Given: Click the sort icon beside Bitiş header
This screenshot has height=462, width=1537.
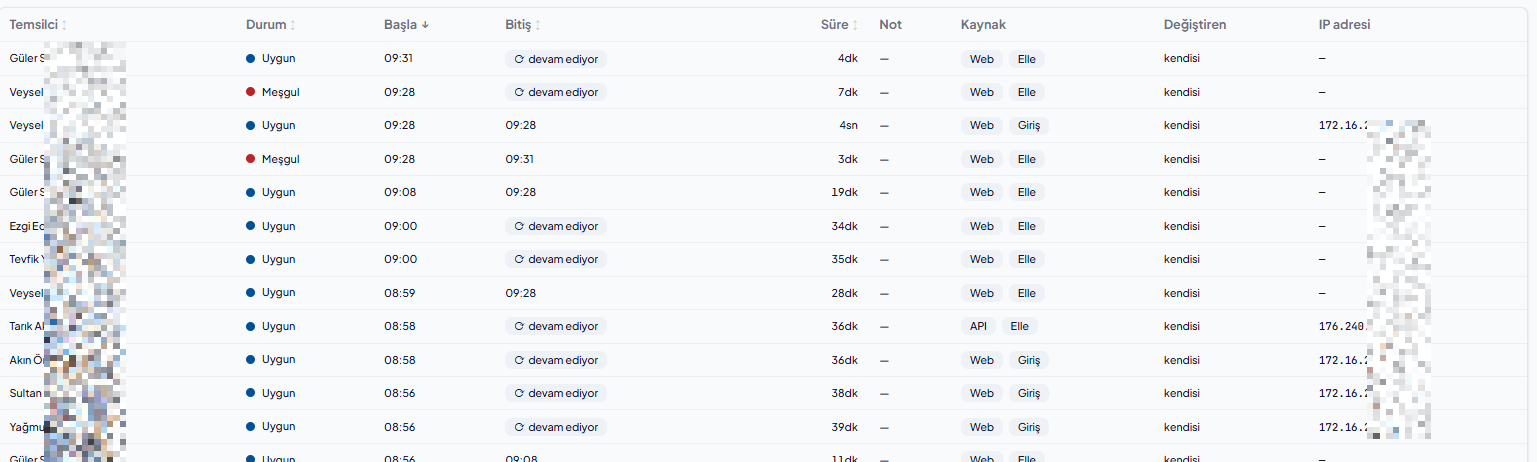Looking at the screenshot, I should pos(538,25).
